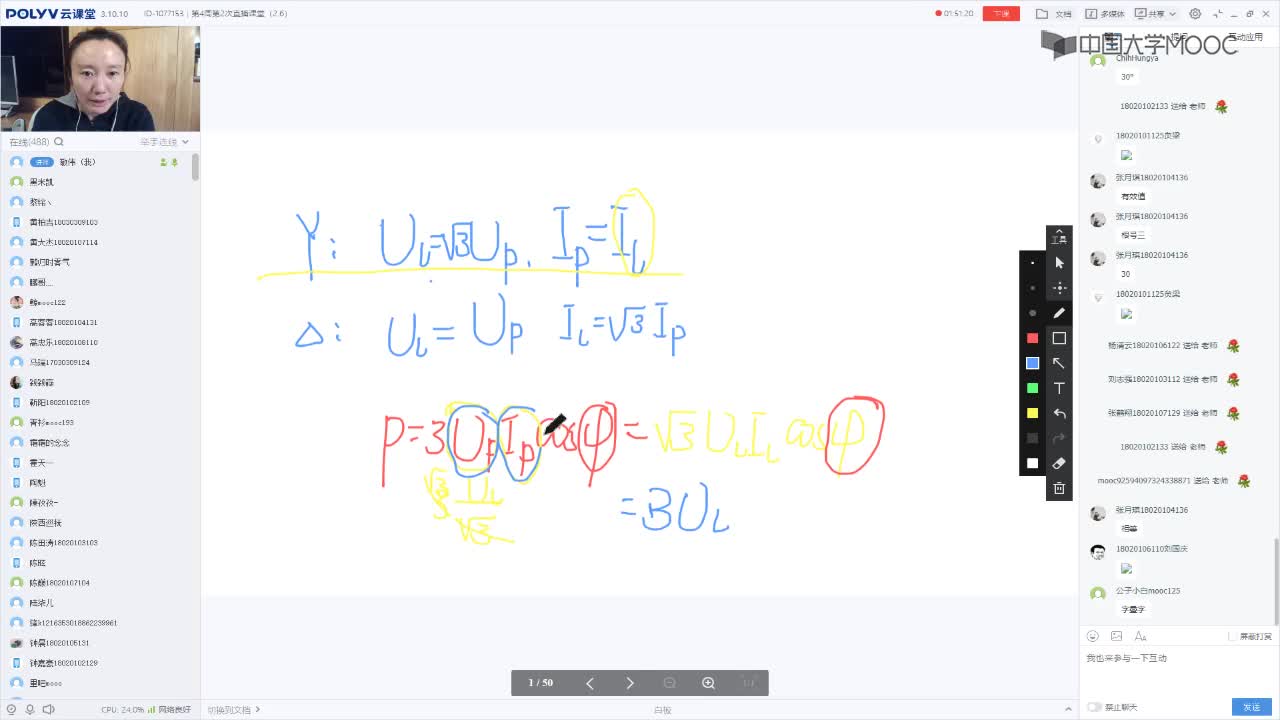Toggle the 禁止聊天 switch
Screen dimensions: 1280x720
[x=1094, y=707]
